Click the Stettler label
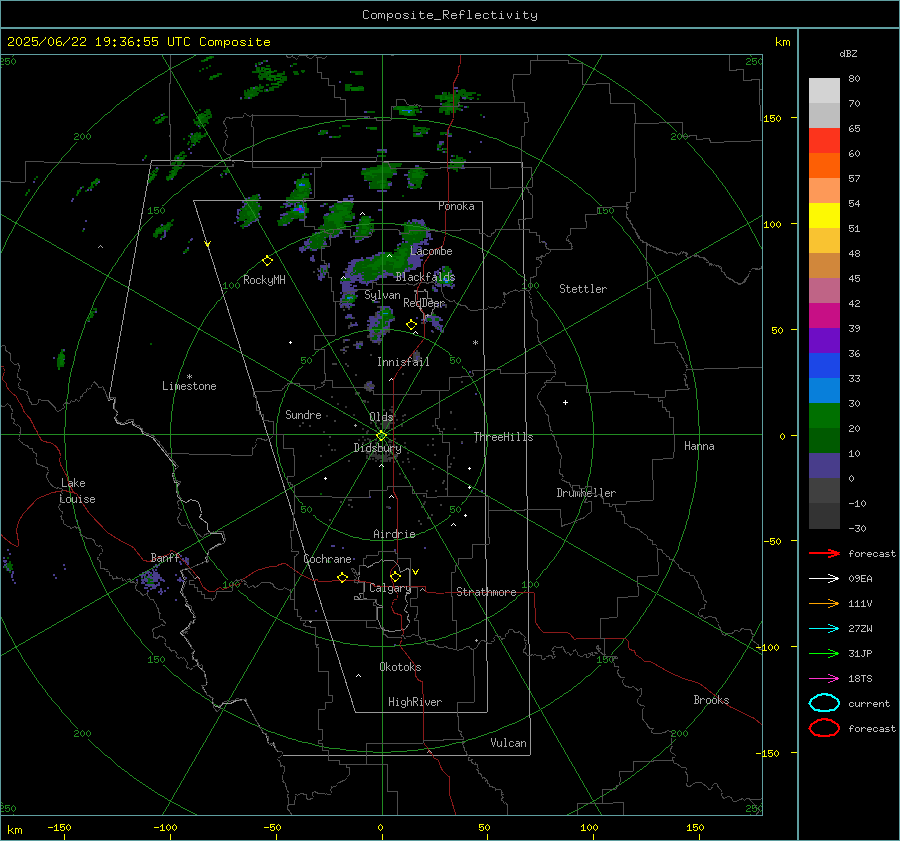The height and width of the screenshot is (841, 900). click(x=583, y=289)
